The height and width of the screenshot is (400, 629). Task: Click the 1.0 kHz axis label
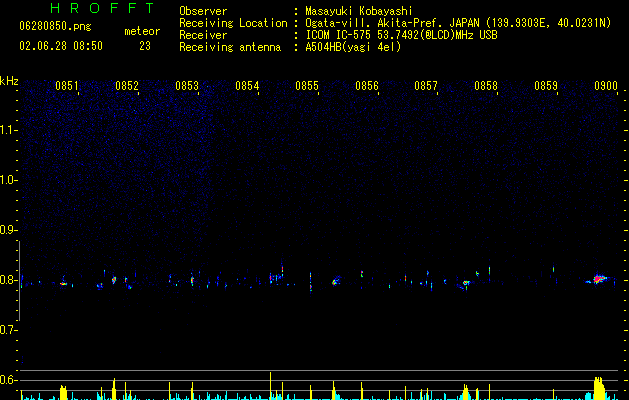point(8,180)
